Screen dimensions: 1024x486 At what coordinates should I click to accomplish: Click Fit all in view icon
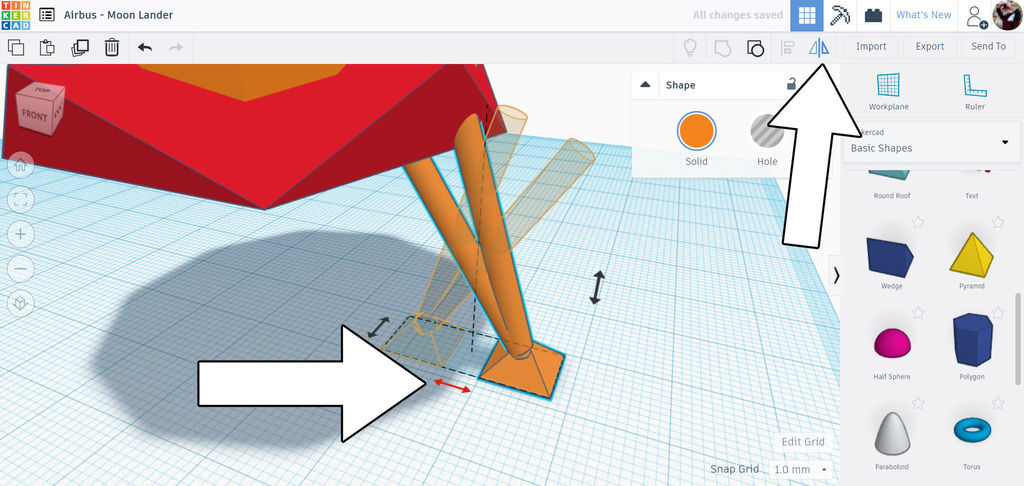tap(20, 200)
